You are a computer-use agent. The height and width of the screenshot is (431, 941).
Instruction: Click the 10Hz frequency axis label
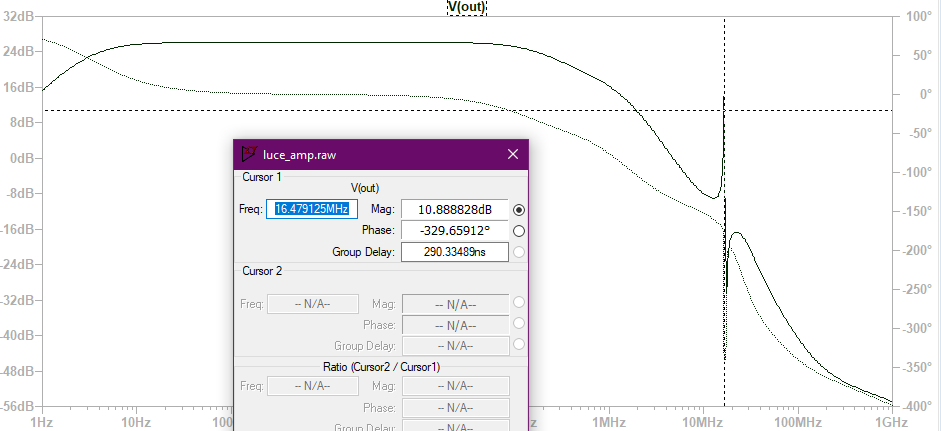(x=136, y=422)
